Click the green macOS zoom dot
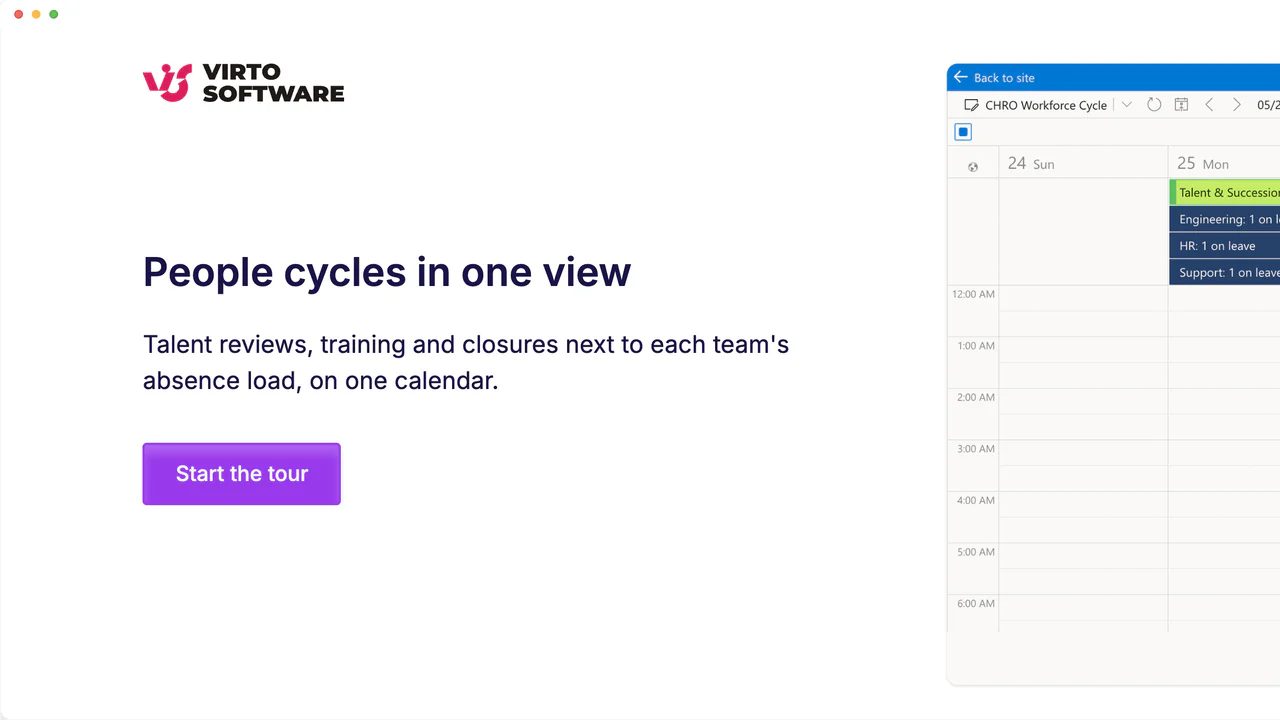1280x720 pixels. (x=53, y=14)
